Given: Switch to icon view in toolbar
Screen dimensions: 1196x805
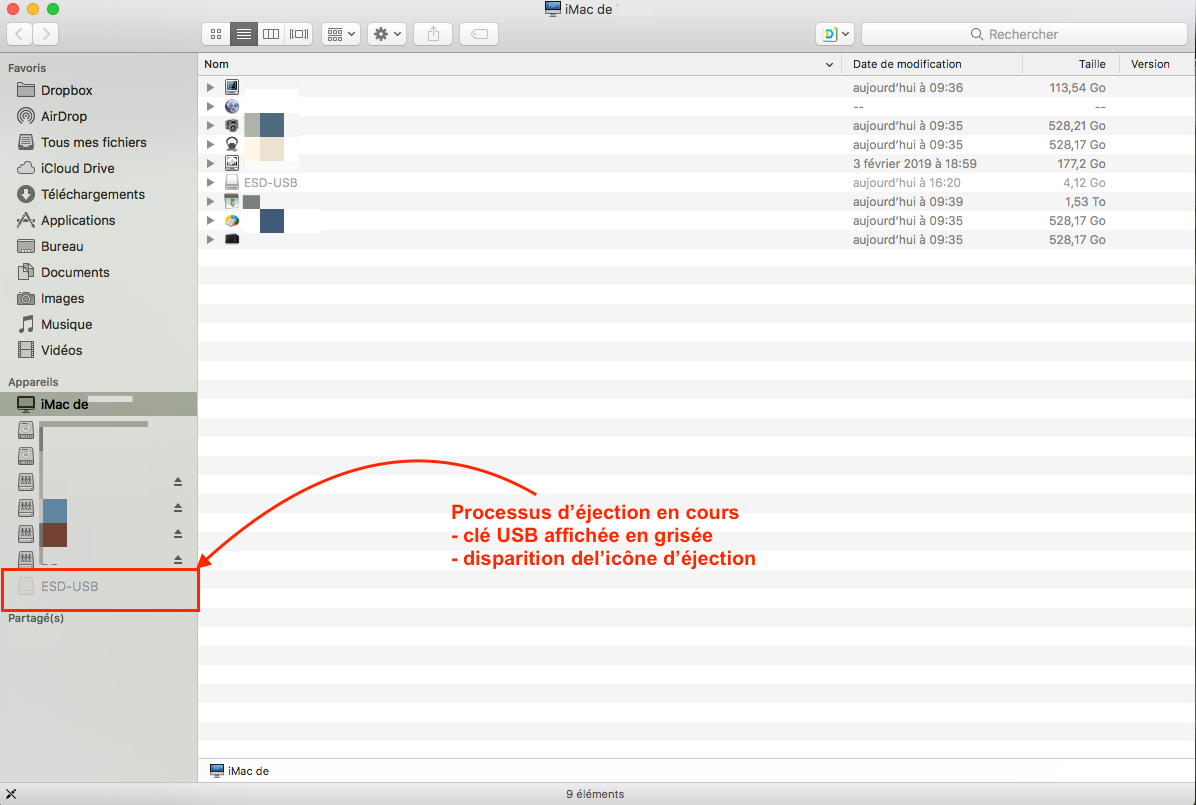Looking at the screenshot, I should pos(215,34).
